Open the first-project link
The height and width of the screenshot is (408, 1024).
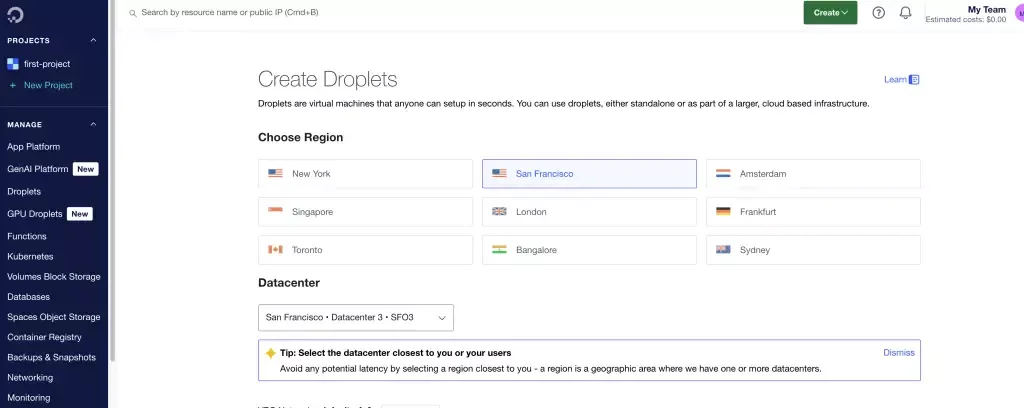click(x=47, y=64)
